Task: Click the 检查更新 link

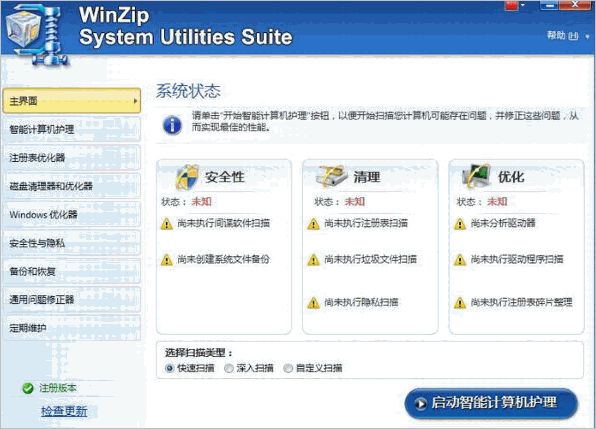Action: point(64,411)
